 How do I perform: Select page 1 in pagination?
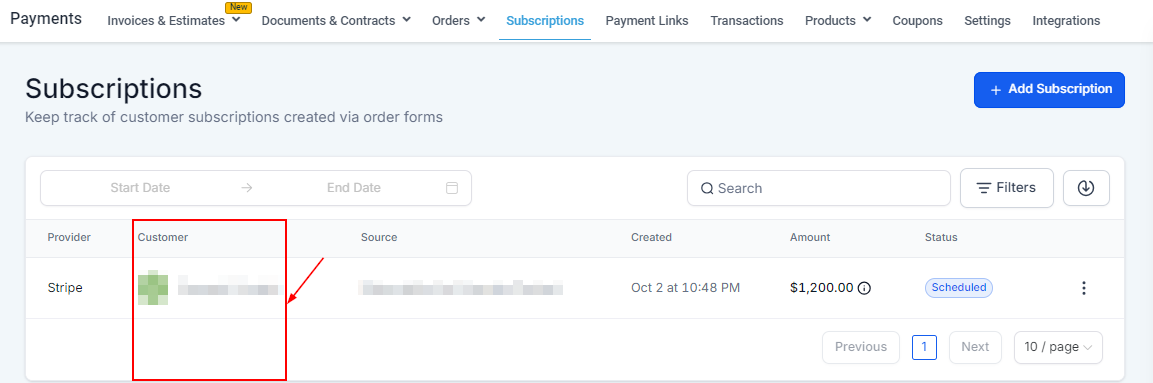pyautogui.click(x=924, y=347)
